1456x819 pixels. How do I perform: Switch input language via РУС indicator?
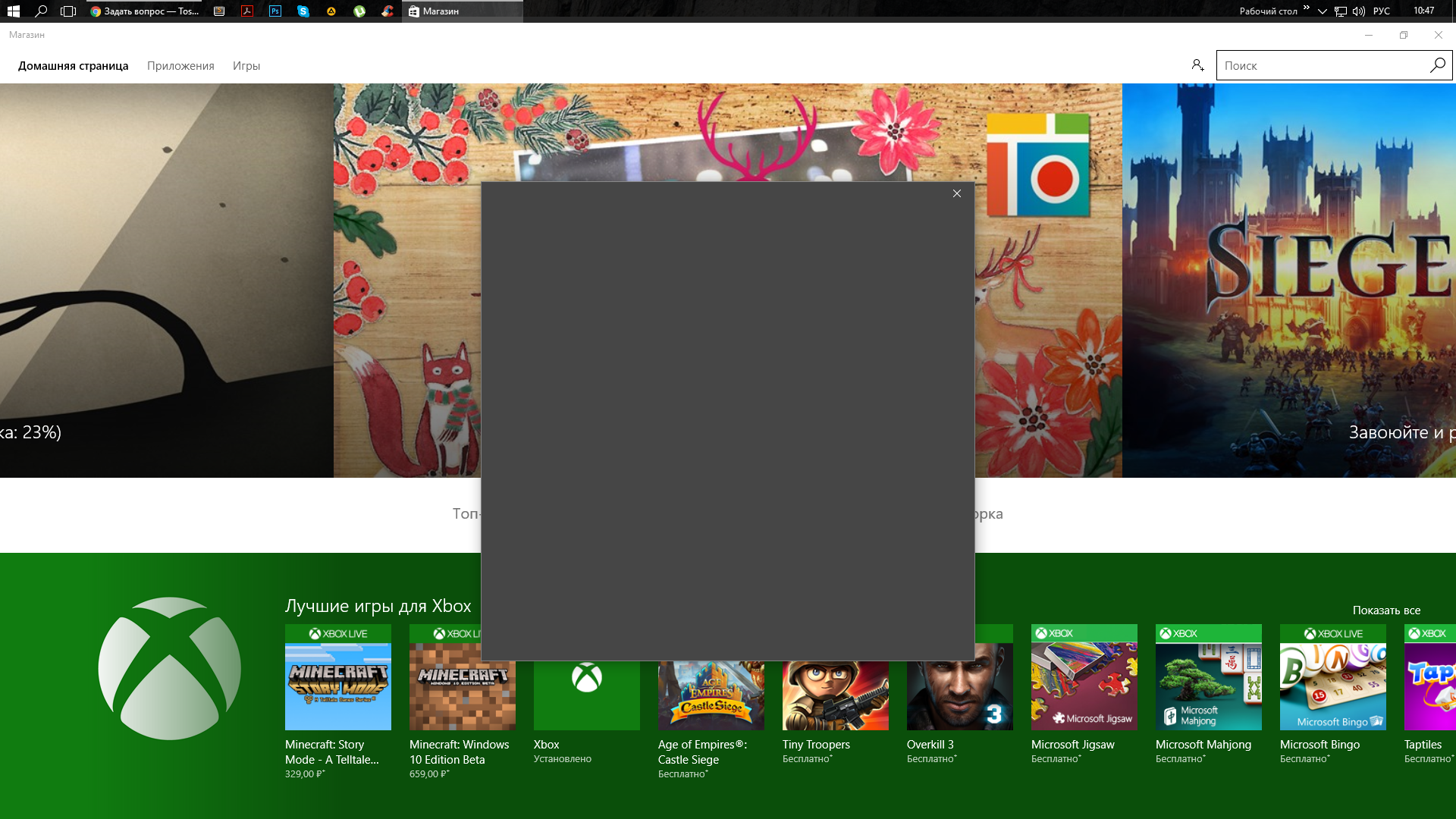(x=1382, y=11)
